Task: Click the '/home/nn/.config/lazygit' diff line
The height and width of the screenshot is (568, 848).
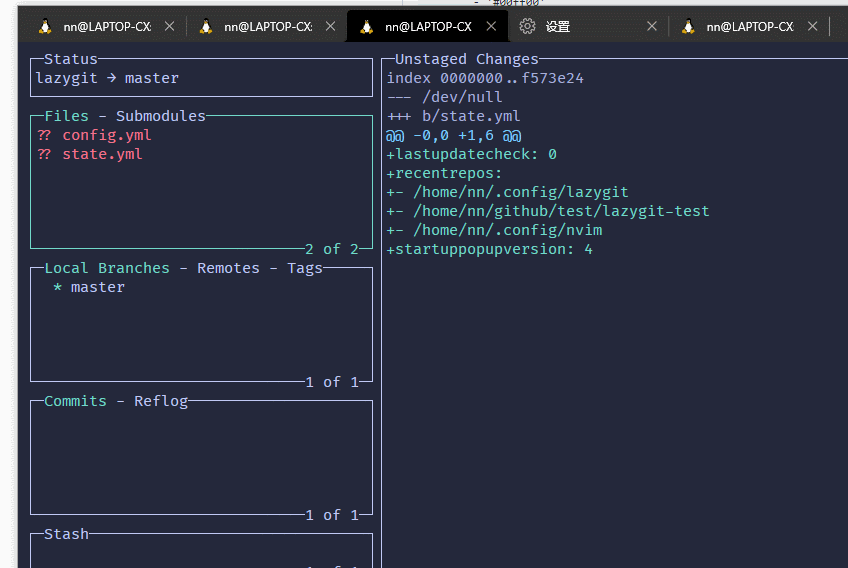Action: 507,192
